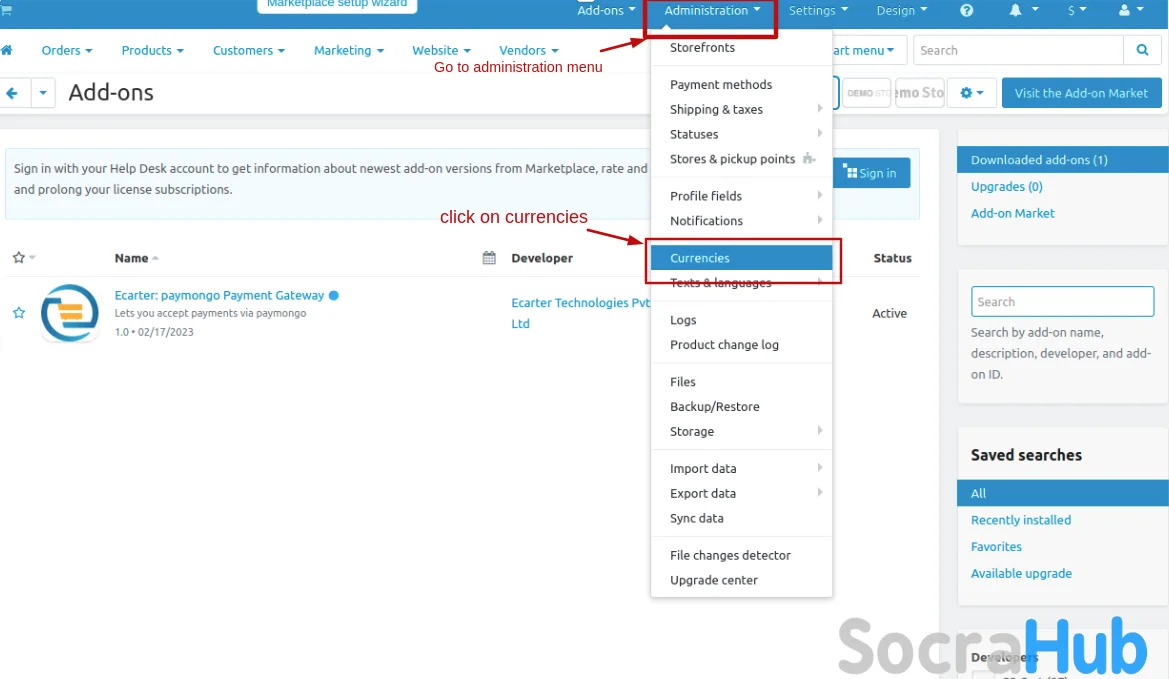Screen dimensions: 1169x679
Task: Click the search magnifier button
Action: (1141, 50)
